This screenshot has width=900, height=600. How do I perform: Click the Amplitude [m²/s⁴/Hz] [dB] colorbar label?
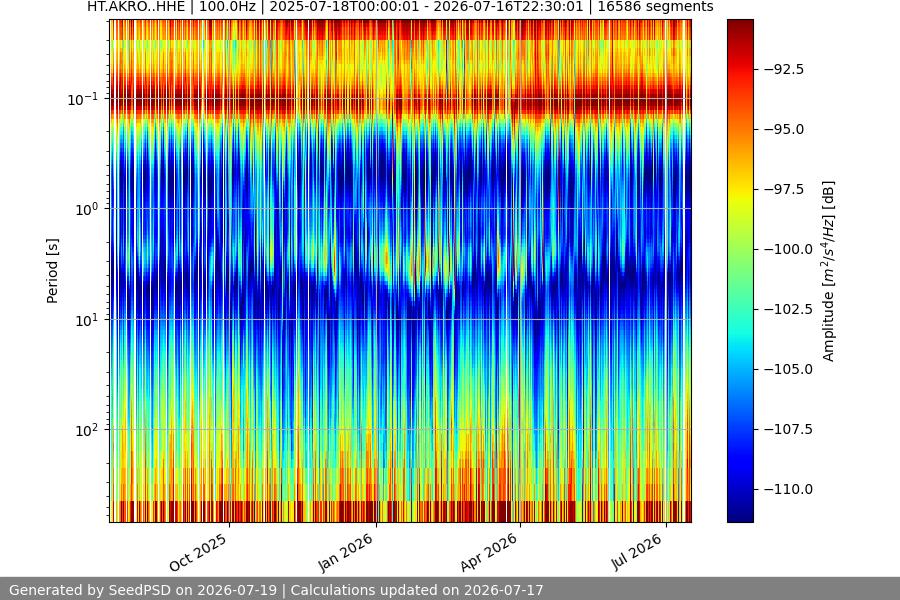828,271
